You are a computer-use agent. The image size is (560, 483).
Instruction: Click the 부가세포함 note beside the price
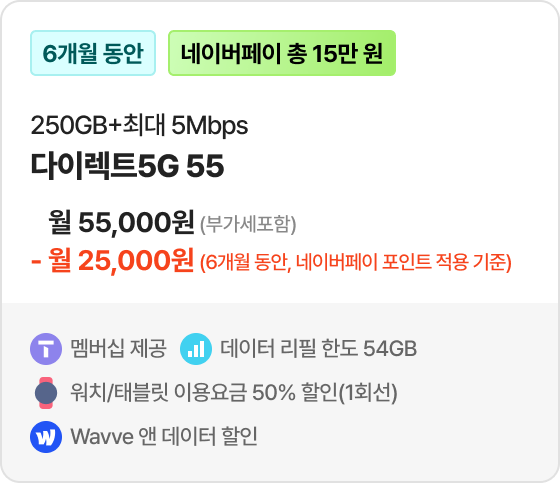click(248, 225)
